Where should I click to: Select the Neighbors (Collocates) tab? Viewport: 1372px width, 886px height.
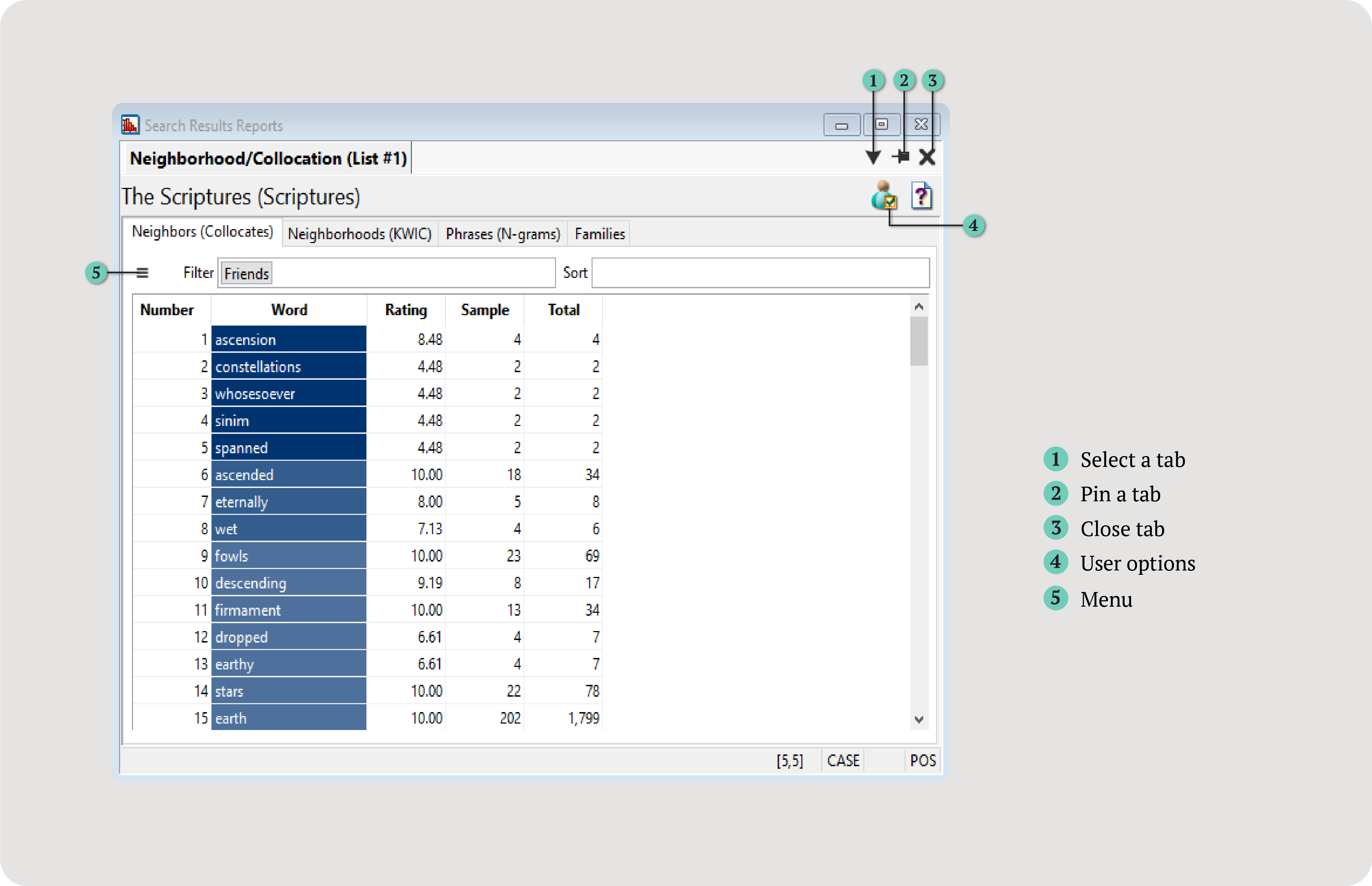[202, 232]
